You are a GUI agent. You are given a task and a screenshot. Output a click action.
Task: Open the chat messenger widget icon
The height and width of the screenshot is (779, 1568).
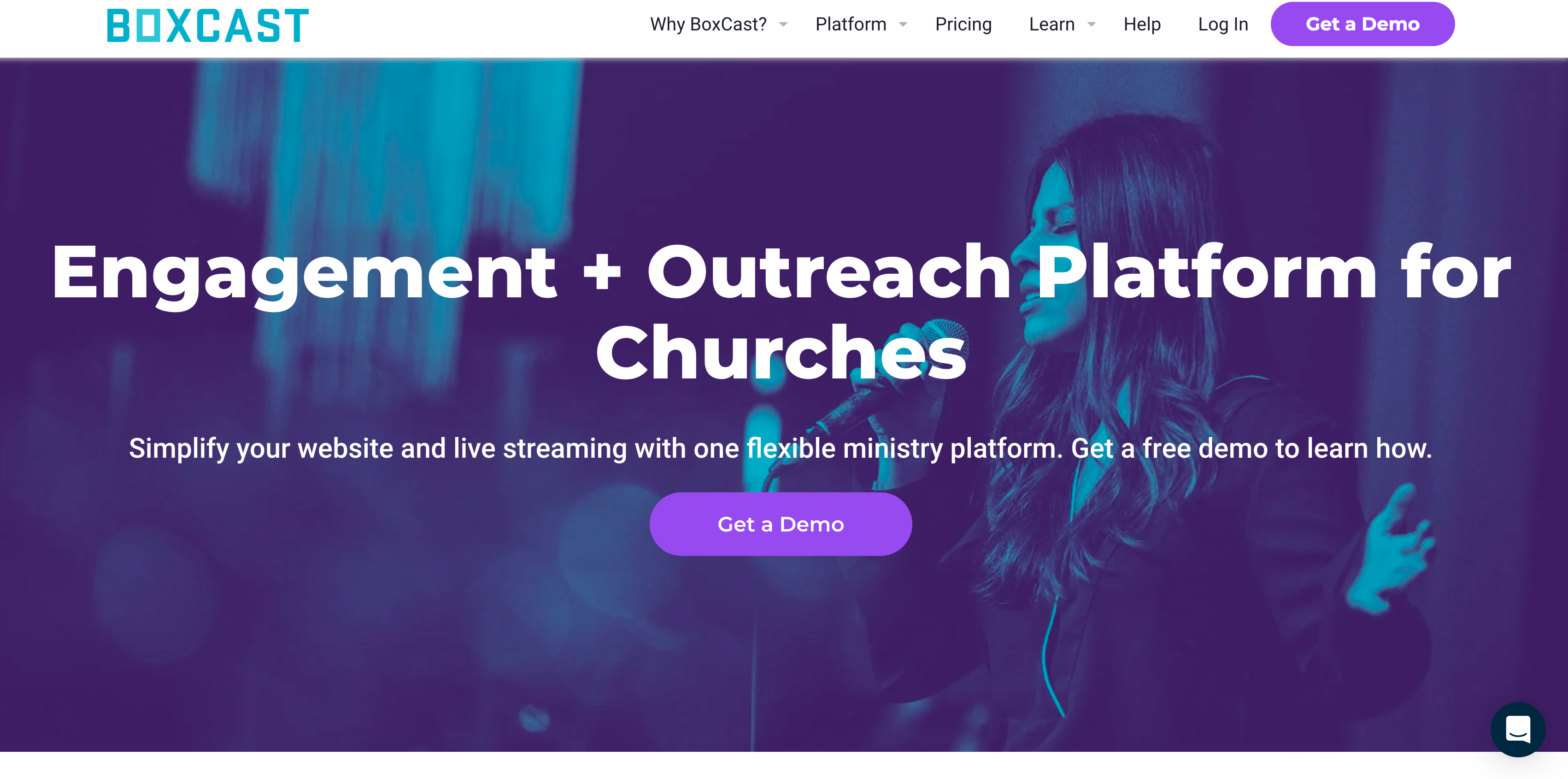click(x=1517, y=729)
